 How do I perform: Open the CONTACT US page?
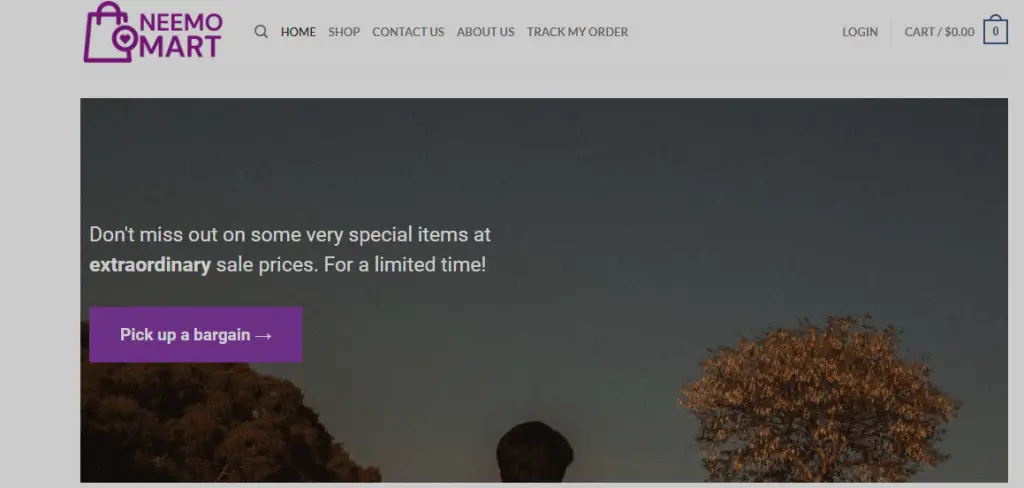coord(408,31)
